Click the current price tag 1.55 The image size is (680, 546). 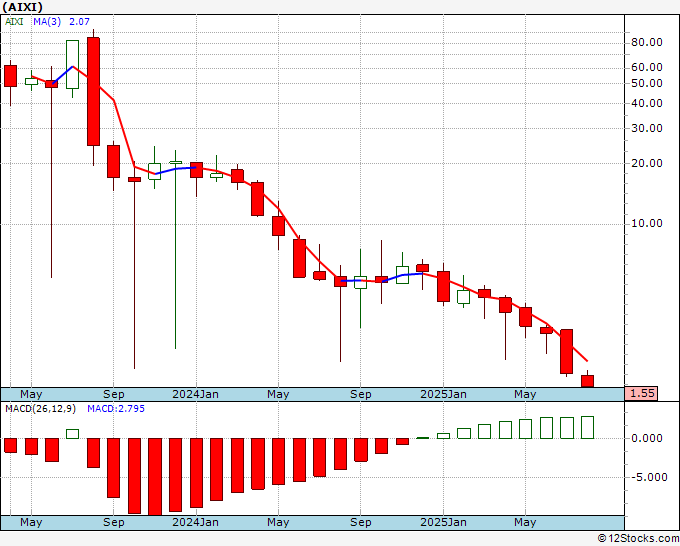pos(641,393)
